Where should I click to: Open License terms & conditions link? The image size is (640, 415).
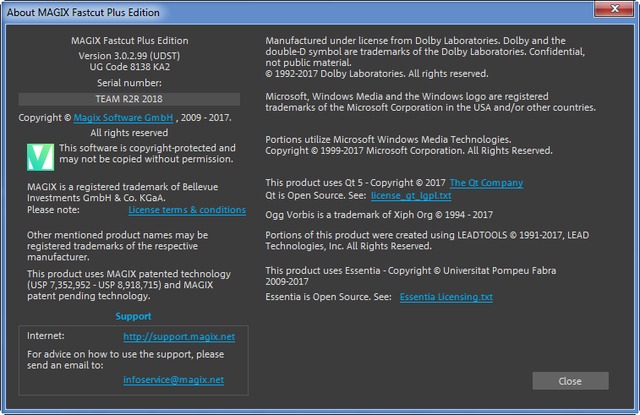click(x=187, y=210)
